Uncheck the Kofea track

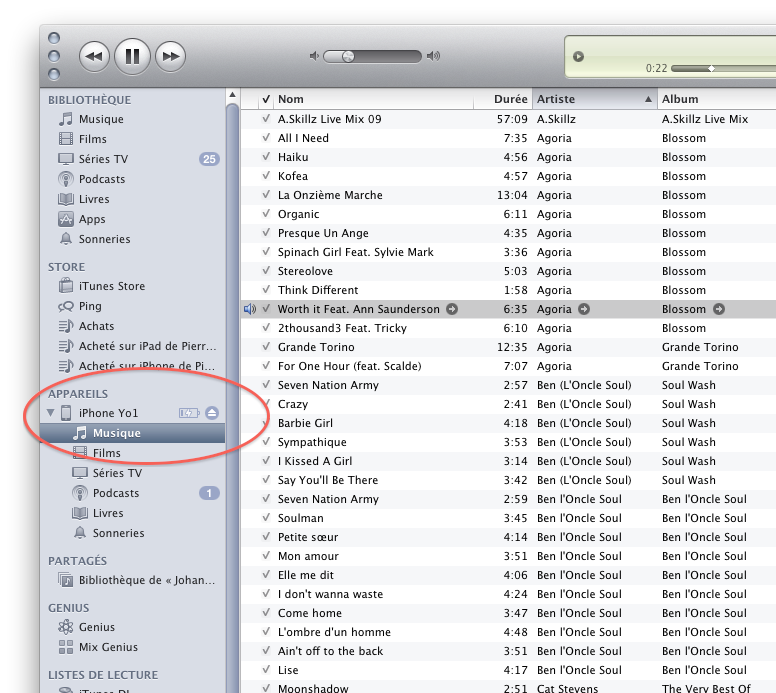coord(266,176)
